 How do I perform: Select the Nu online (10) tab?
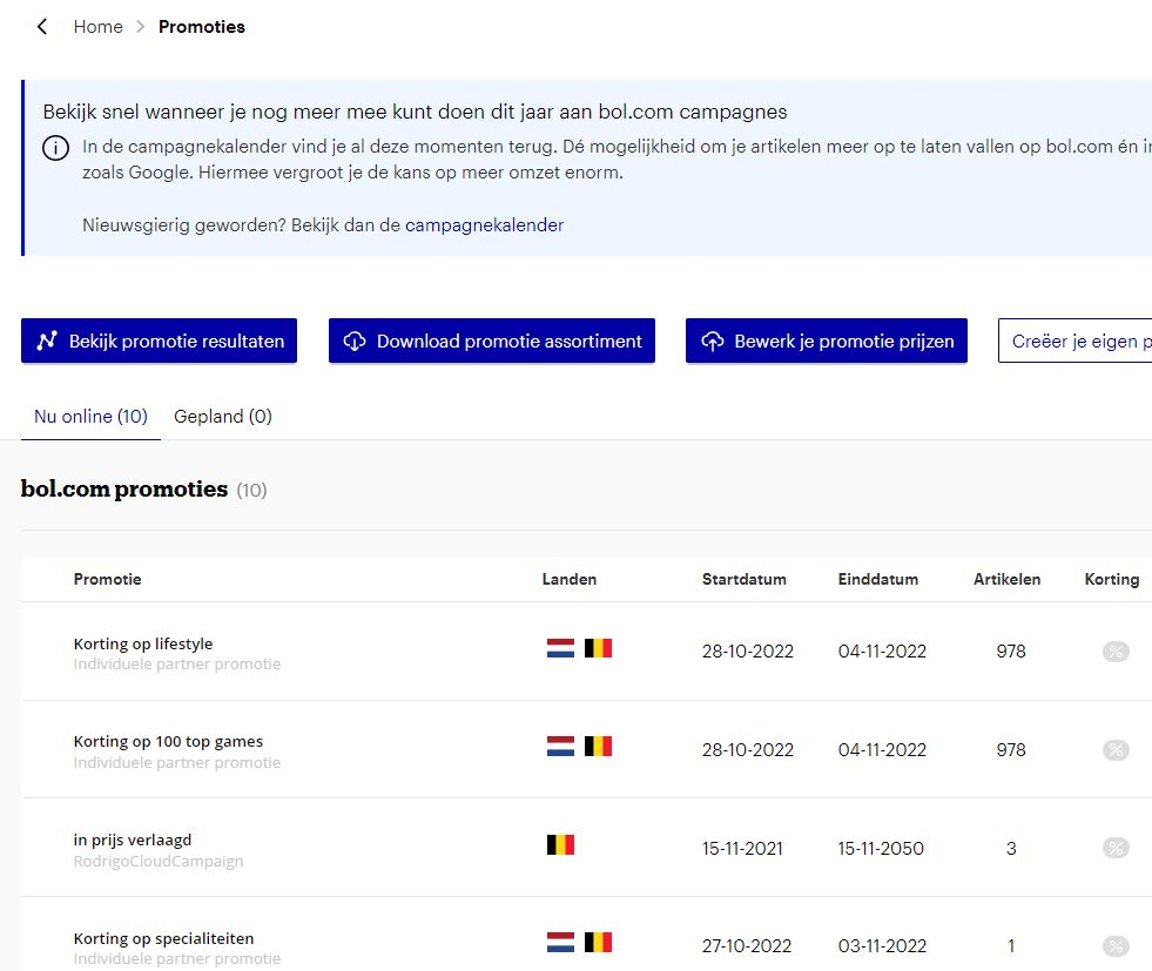[x=91, y=416]
